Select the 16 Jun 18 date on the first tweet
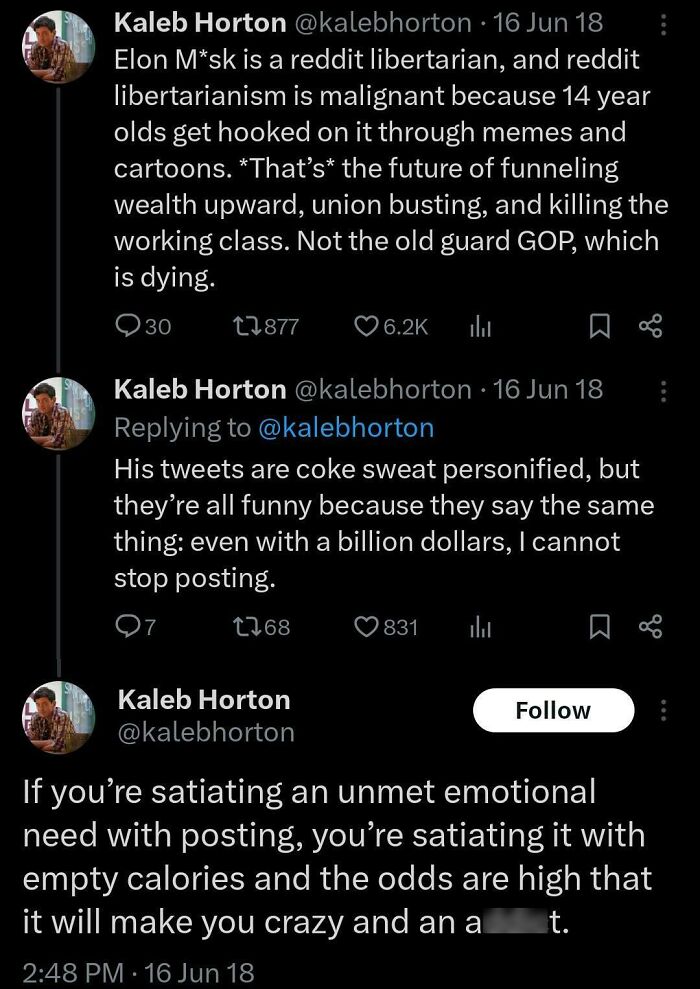The height and width of the screenshot is (989, 700). click(550, 23)
